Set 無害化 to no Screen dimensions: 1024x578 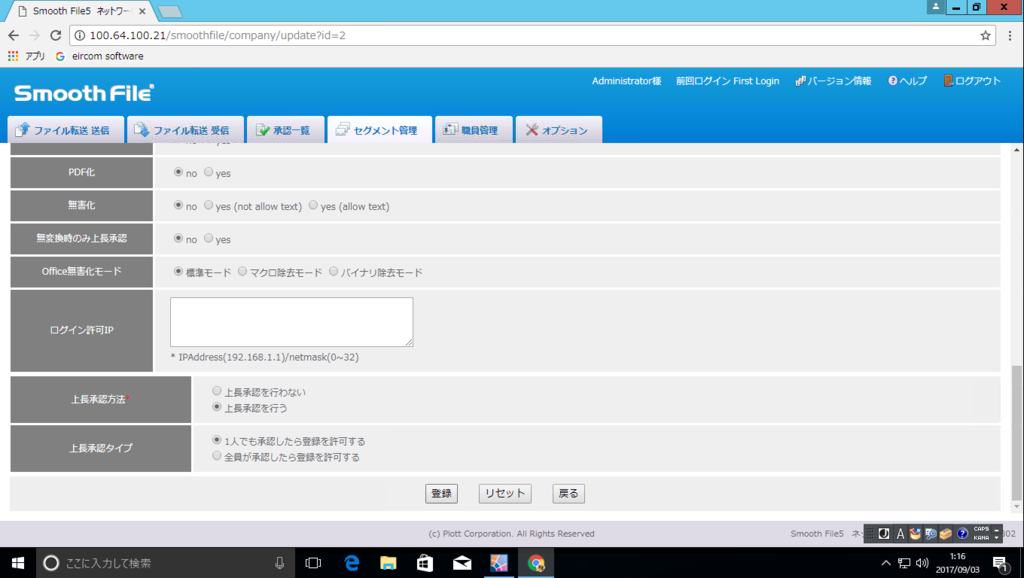pyautogui.click(x=178, y=205)
